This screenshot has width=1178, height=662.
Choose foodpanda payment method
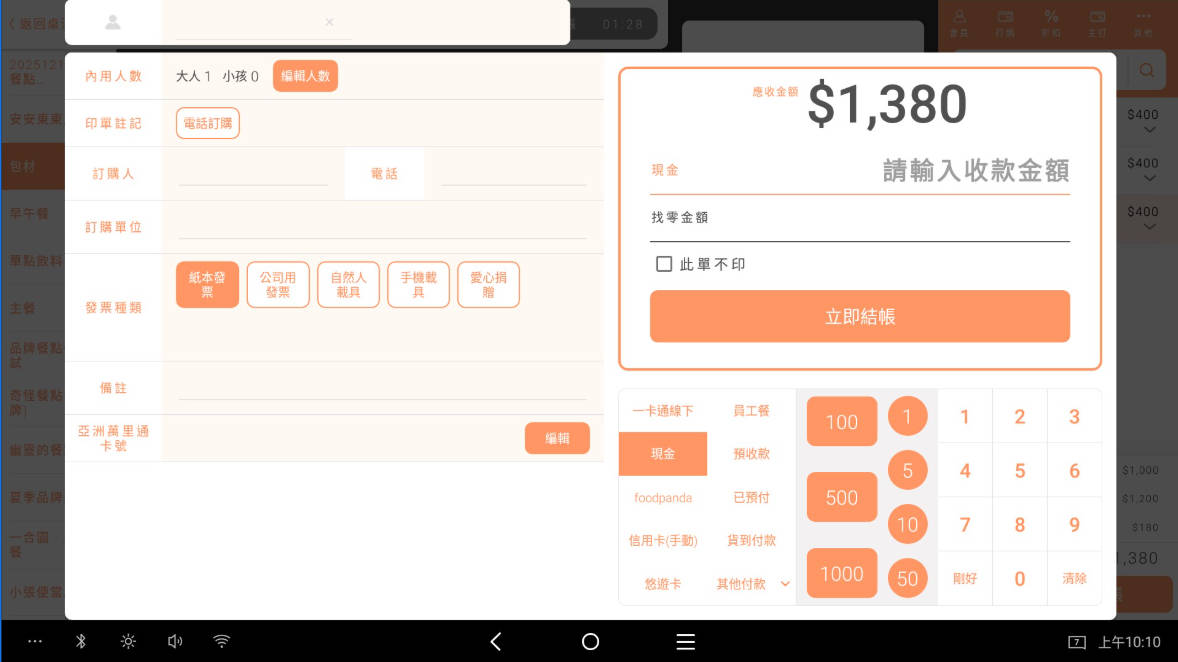point(663,498)
